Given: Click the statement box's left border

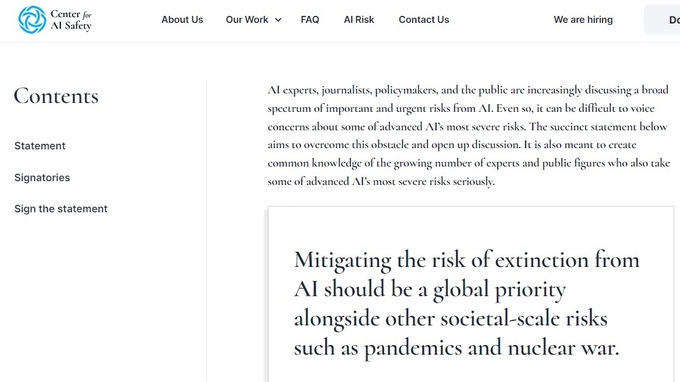Looking at the screenshot, I should click(x=266, y=295).
